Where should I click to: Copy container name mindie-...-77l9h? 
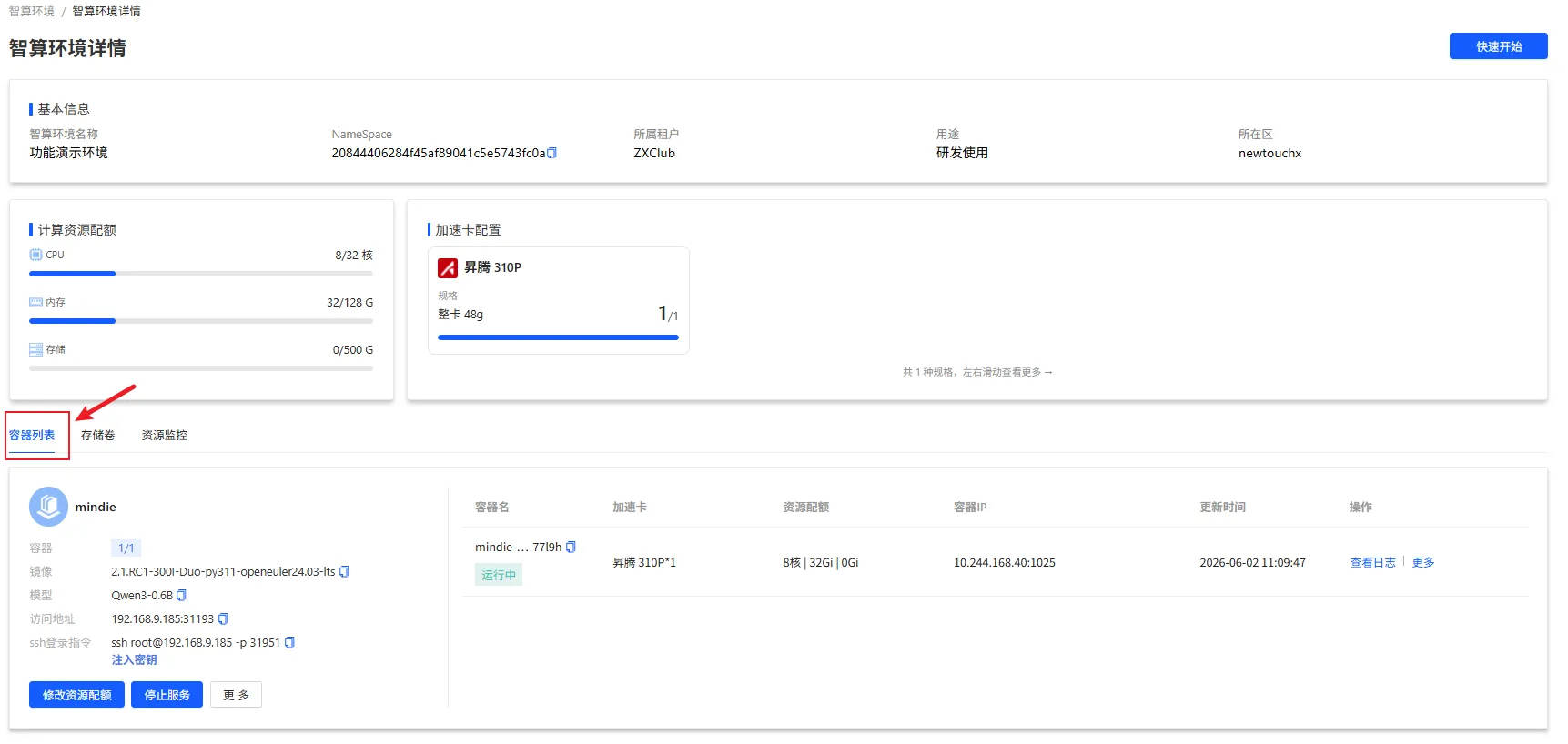pyautogui.click(x=571, y=548)
